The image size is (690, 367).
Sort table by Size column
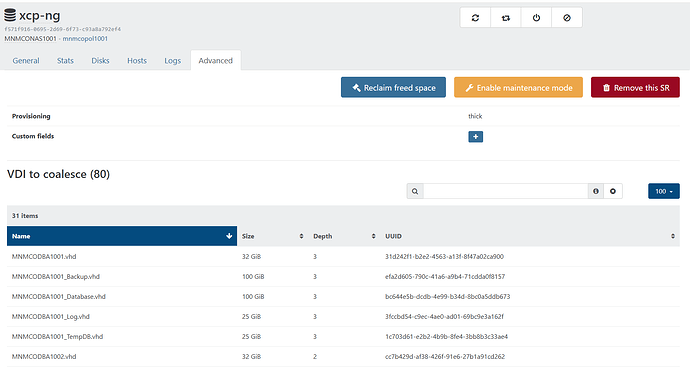click(272, 236)
